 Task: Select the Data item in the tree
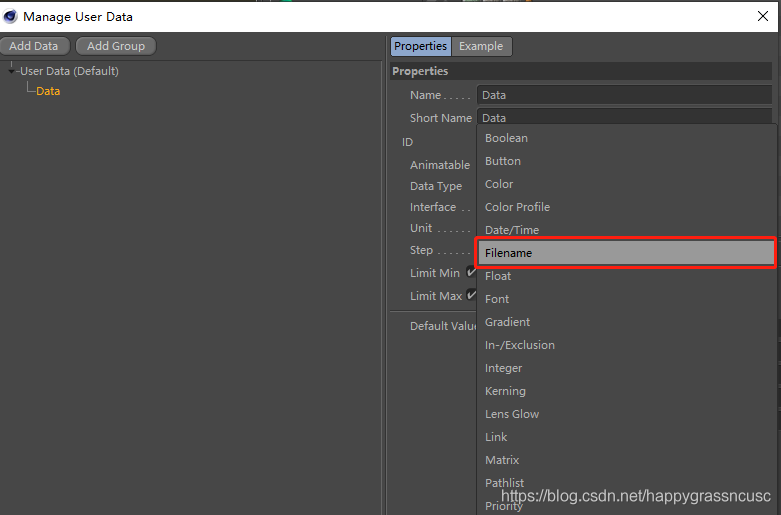pos(48,91)
